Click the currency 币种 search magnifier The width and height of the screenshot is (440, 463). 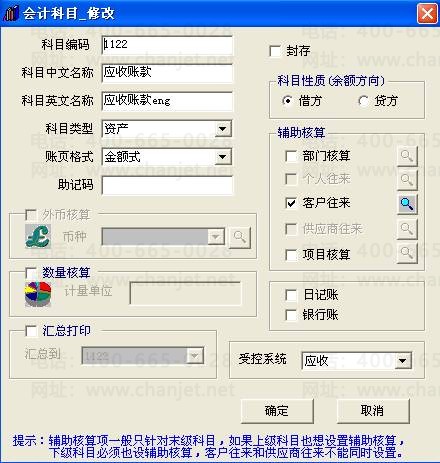[240, 237]
